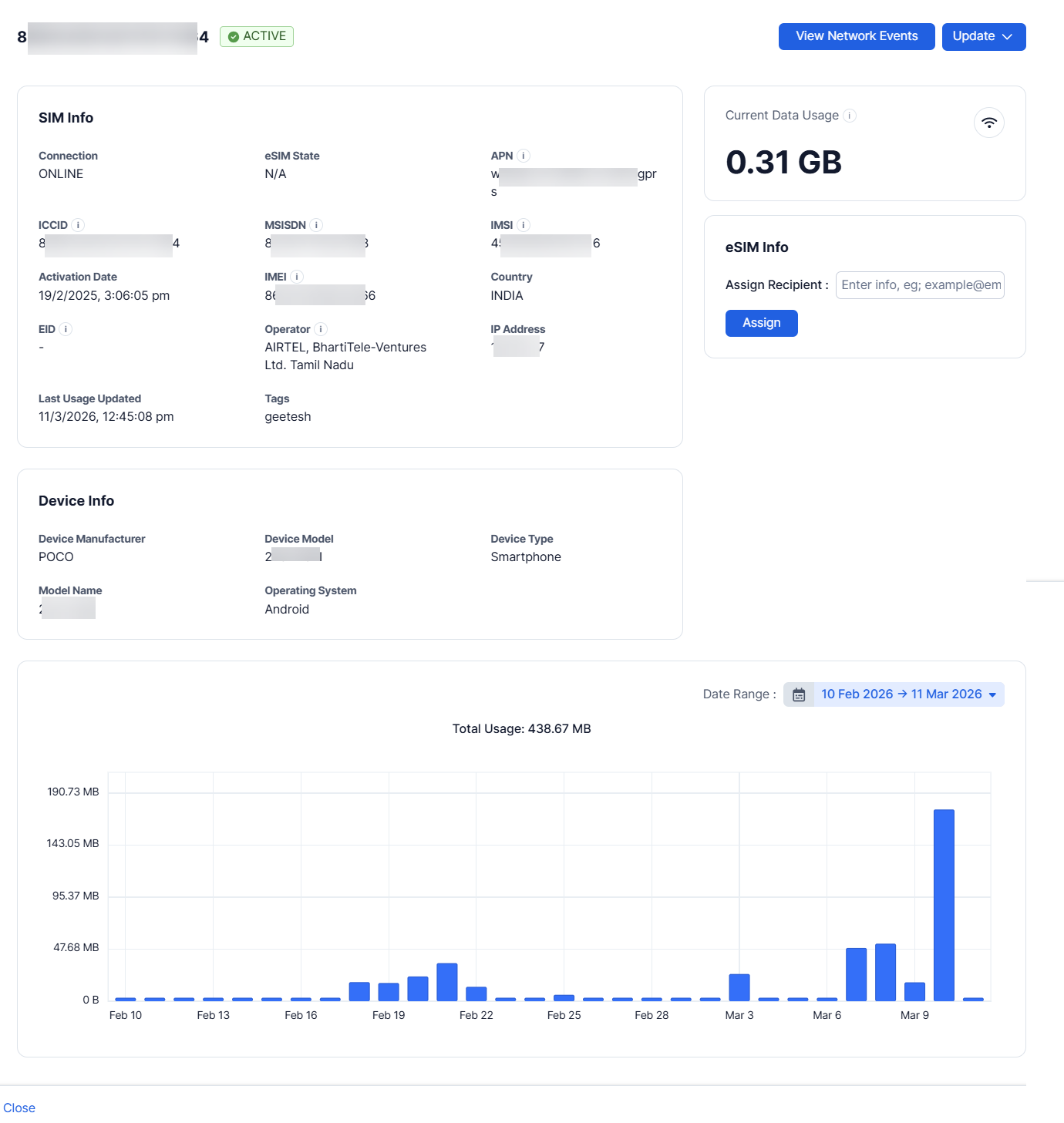This screenshot has height=1123, width=1064.
Task: Click the Assign button
Action: click(x=761, y=323)
